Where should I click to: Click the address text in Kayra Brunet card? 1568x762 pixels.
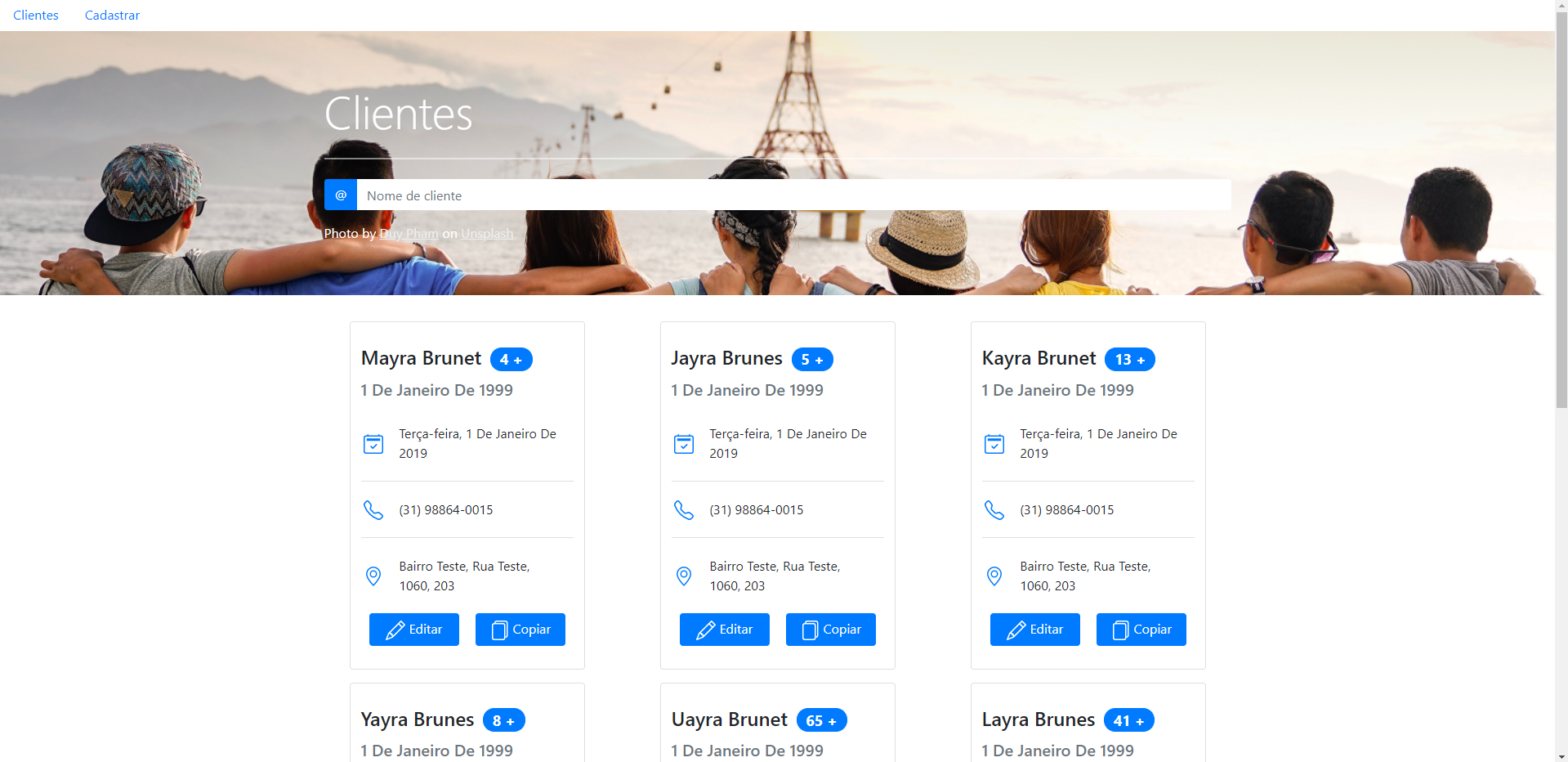click(x=1085, y=576)
